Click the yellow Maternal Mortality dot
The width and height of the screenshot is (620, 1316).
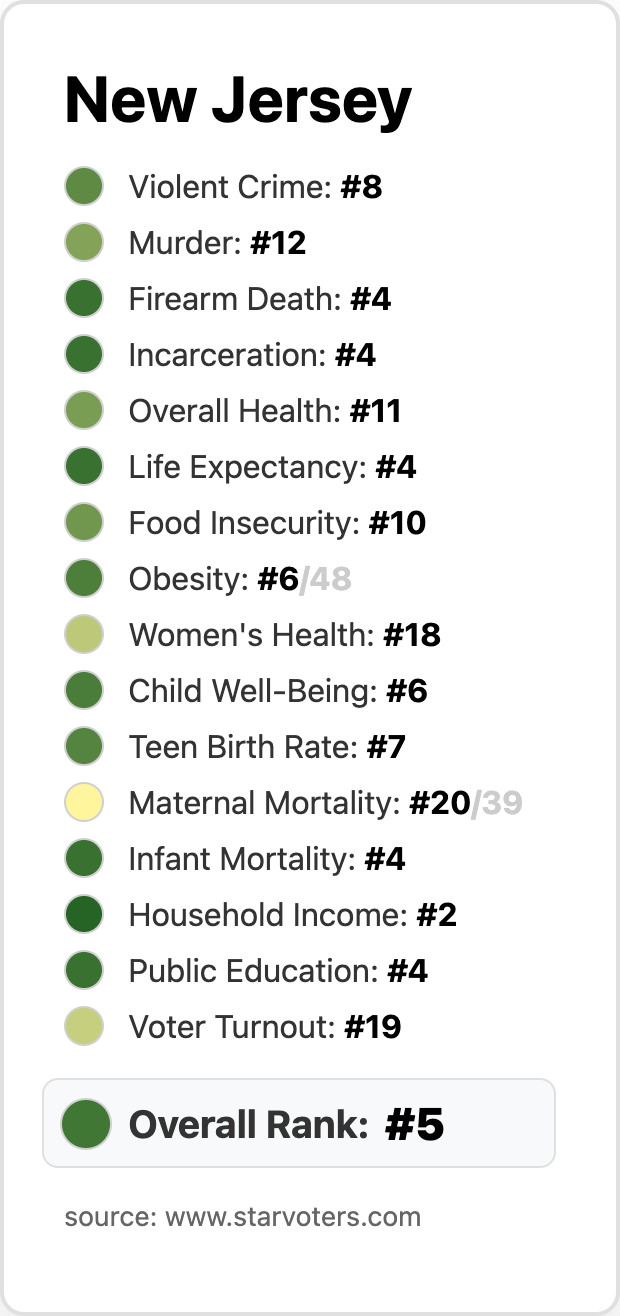[84, 803]
